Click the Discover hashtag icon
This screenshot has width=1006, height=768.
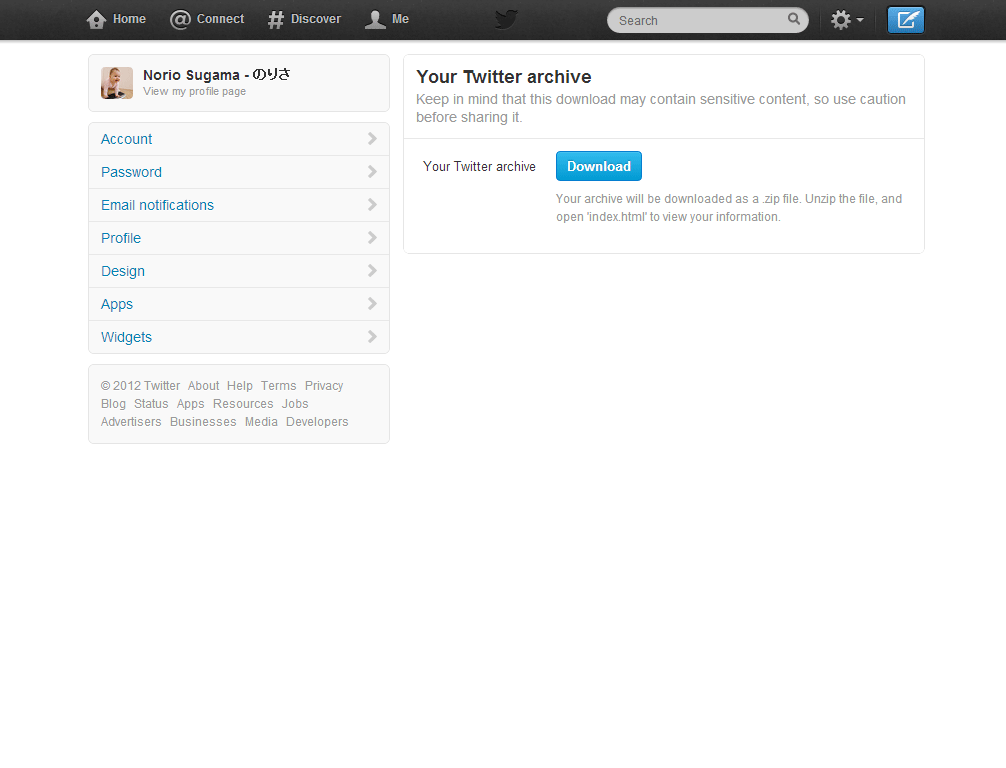pos(276,20)
